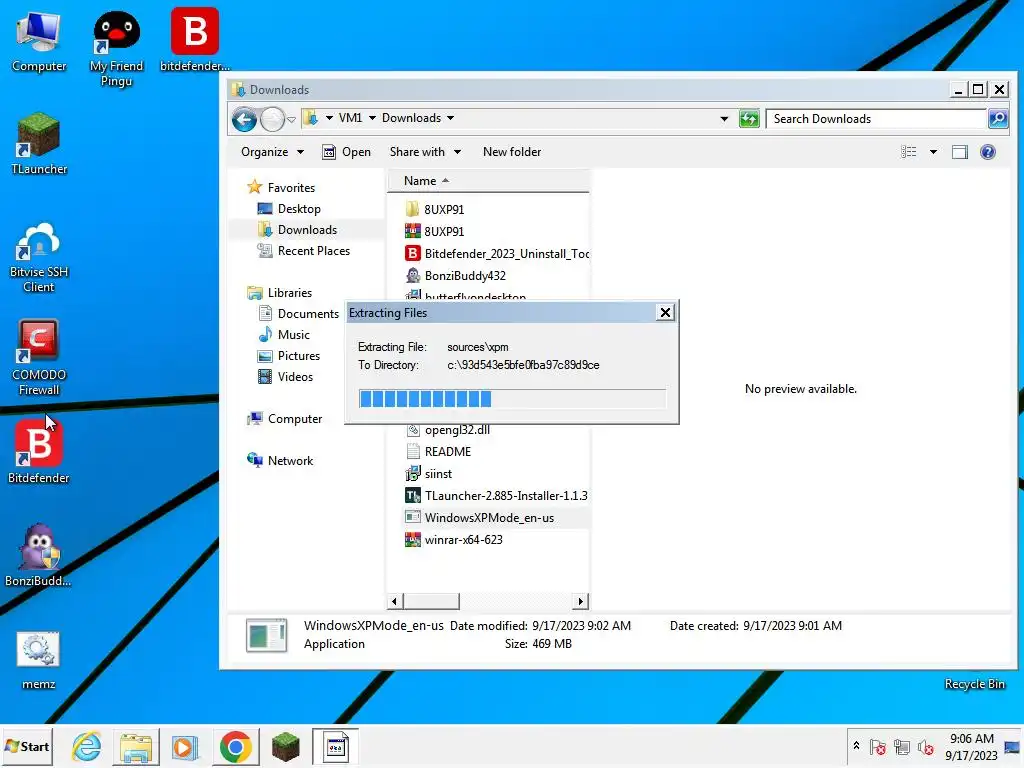Click the Back navigation arrow in Explorer
The height and width of the screenshot is (768, 1024).
pos(245,120)
